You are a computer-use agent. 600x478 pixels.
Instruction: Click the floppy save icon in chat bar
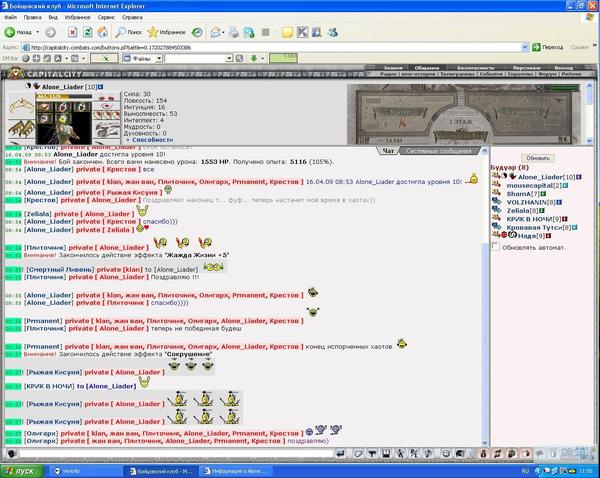(386, 454)
